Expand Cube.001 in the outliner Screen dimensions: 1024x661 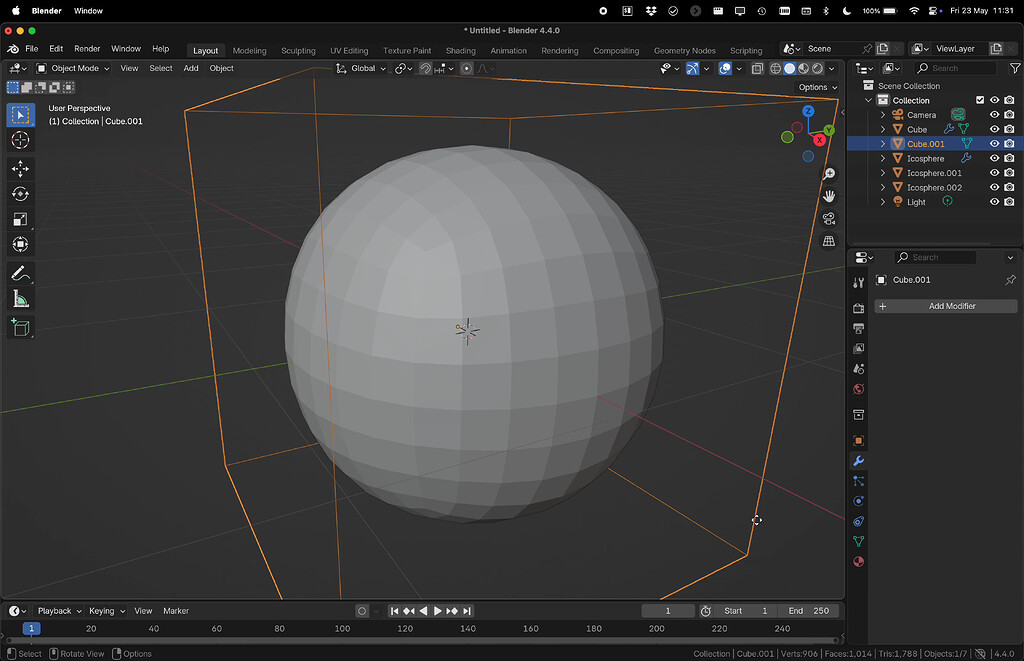(883, 144)
